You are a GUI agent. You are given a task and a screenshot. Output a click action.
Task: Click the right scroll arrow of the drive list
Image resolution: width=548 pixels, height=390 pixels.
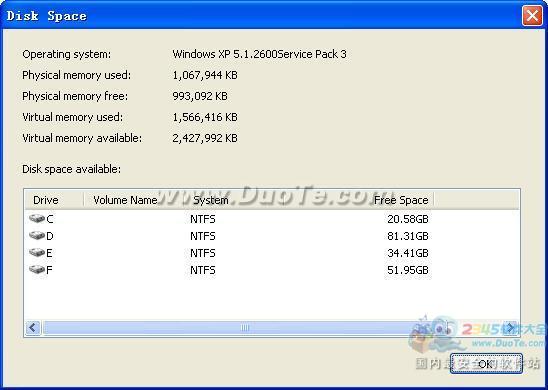coord(511,327)
